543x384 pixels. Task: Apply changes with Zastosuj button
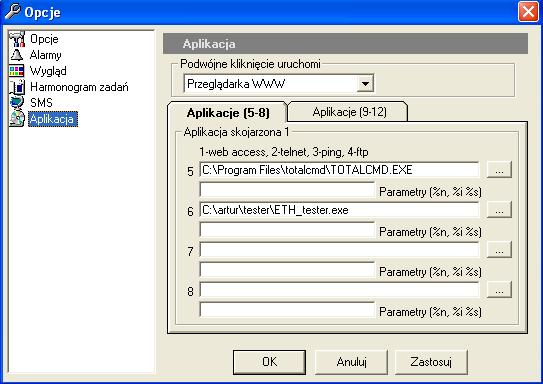[x=431, y=362]
